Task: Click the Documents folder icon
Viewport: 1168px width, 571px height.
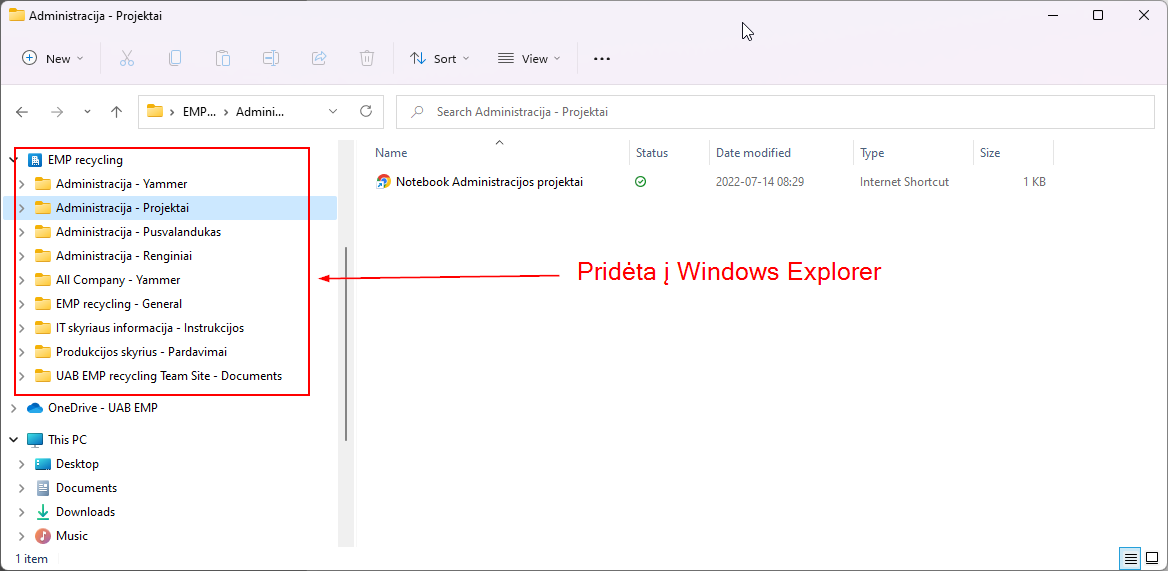Action: coord(43,488)
